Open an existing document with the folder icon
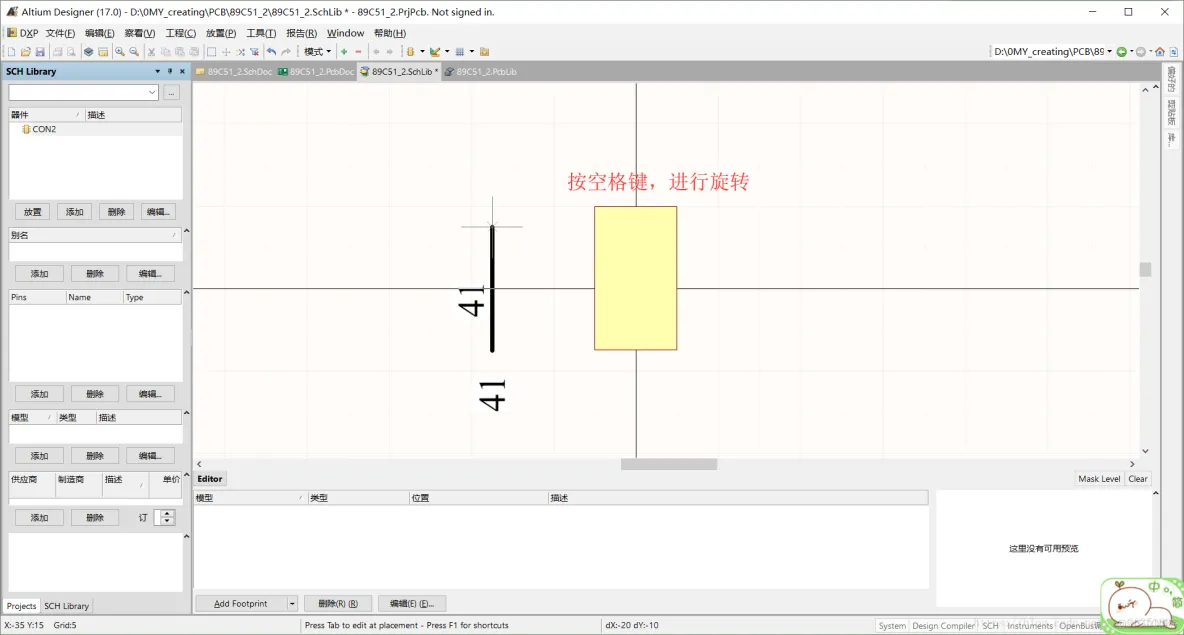This screenshot has height=635, width=1184. pyautogui.click(x=26, y=52)
